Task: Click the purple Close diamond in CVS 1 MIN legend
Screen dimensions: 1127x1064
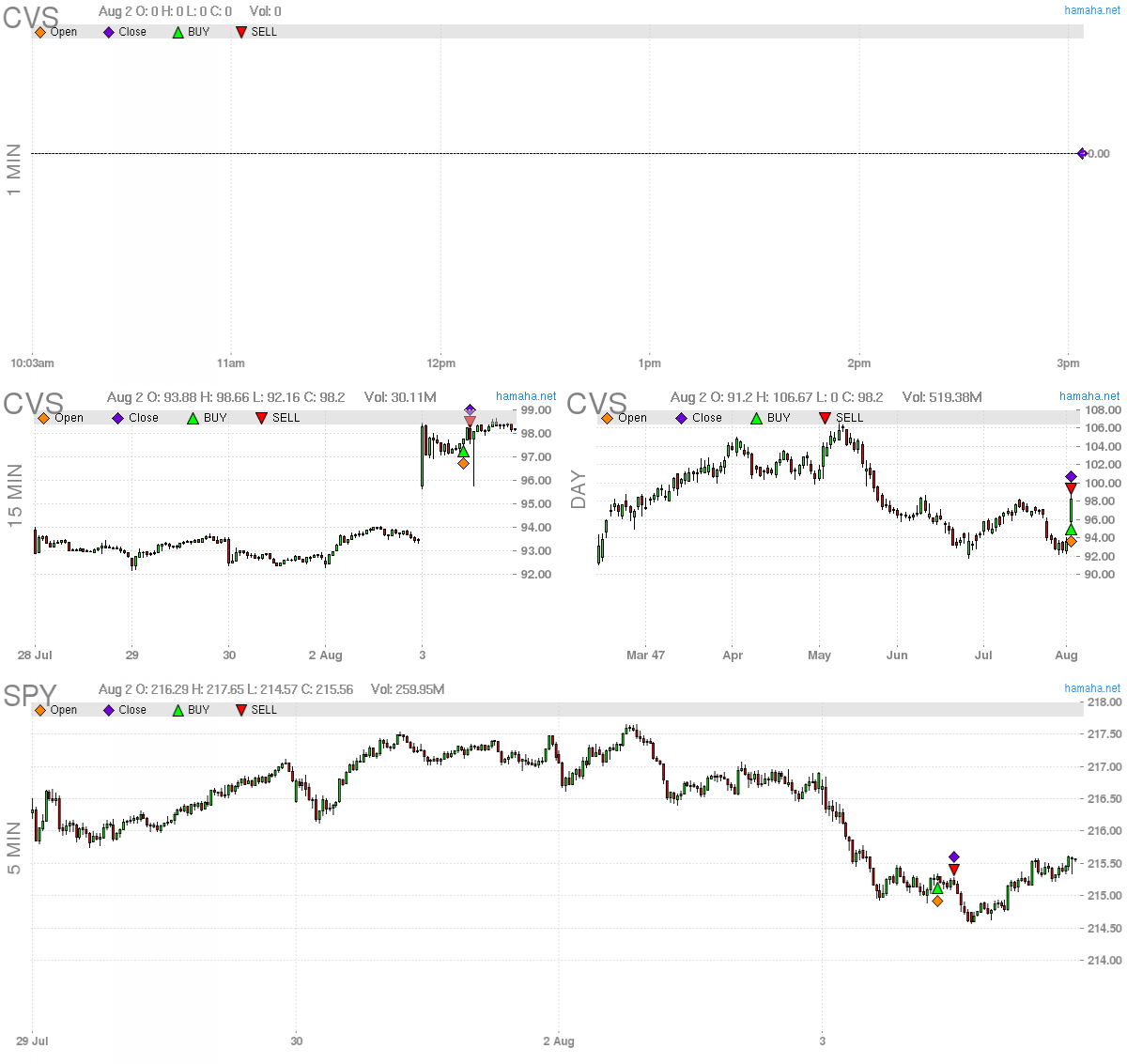Action: pyautogui.click(x=109, y=32)
